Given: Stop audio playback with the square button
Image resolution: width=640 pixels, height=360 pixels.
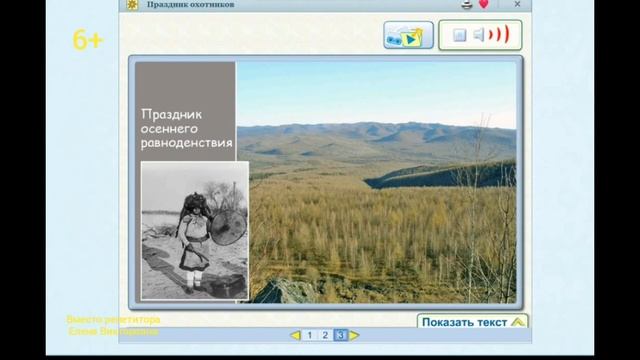Looking at the screenshot, I should click(x=460, y=35).
